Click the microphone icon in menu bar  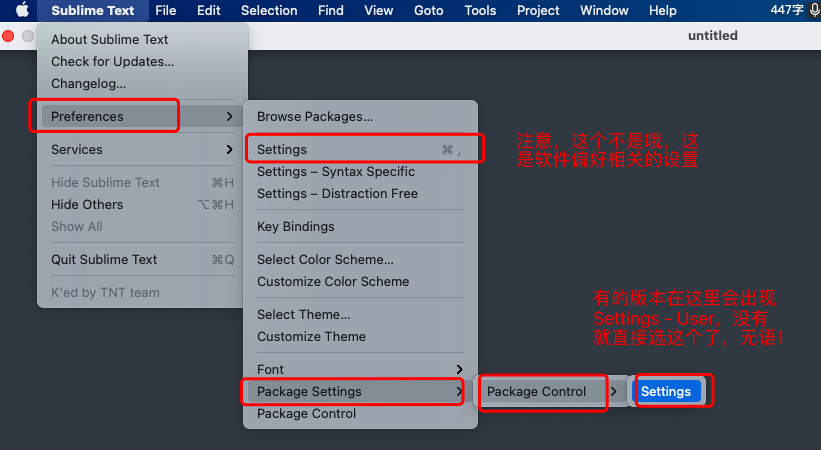coord(815,10)
